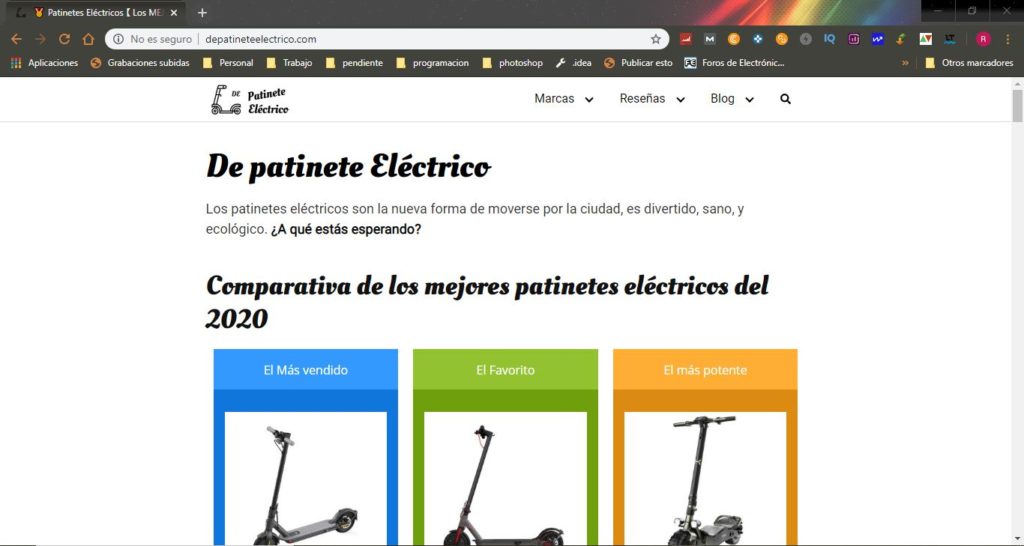Screen dimensions: 1024x546
Task: Click the 'LT' extension icon
Action: tap(950, 39)
